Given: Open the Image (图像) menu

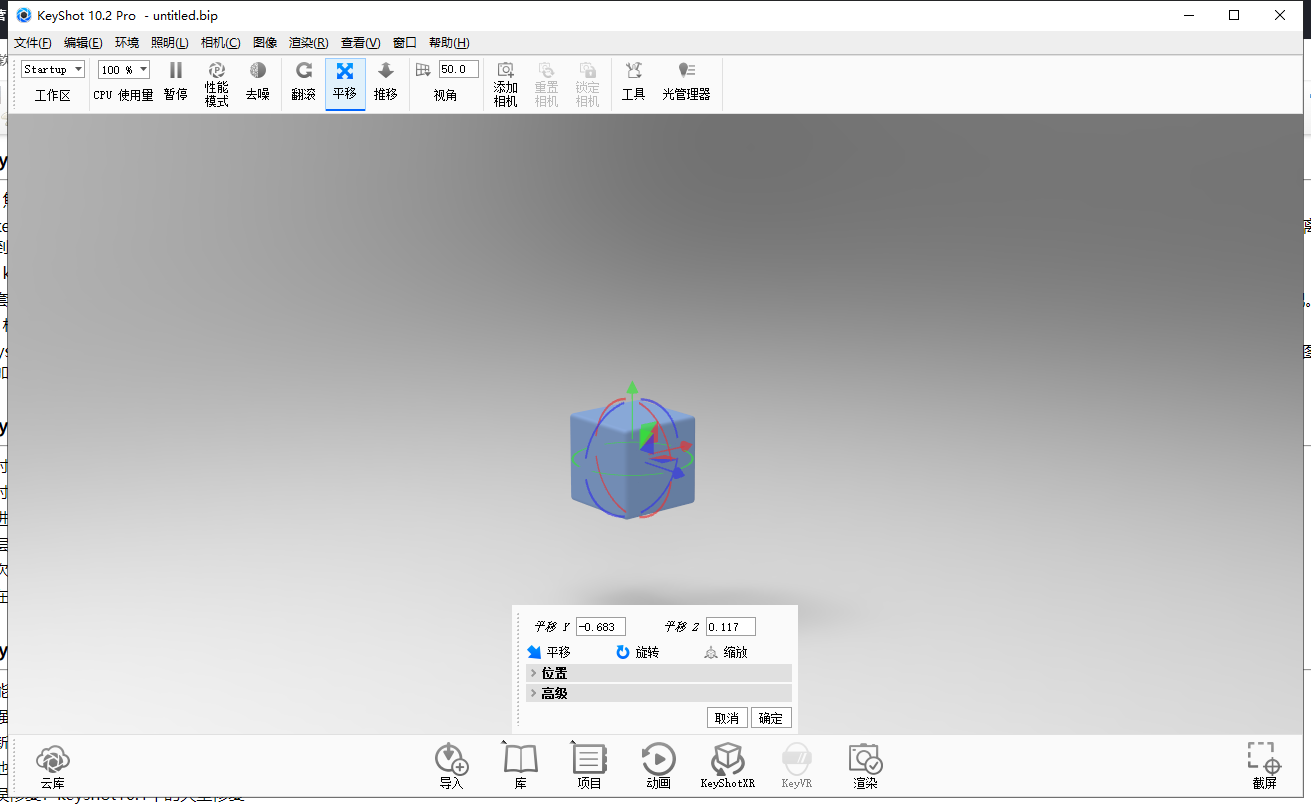Looking at the screenshot, I should (x=265, y=43).
